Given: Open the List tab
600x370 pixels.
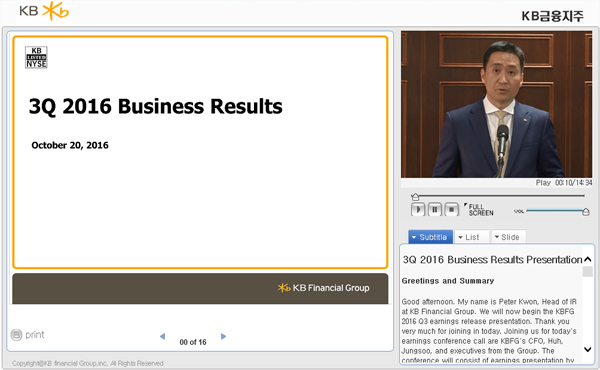Looking at the screenshot, I should 472,237.
